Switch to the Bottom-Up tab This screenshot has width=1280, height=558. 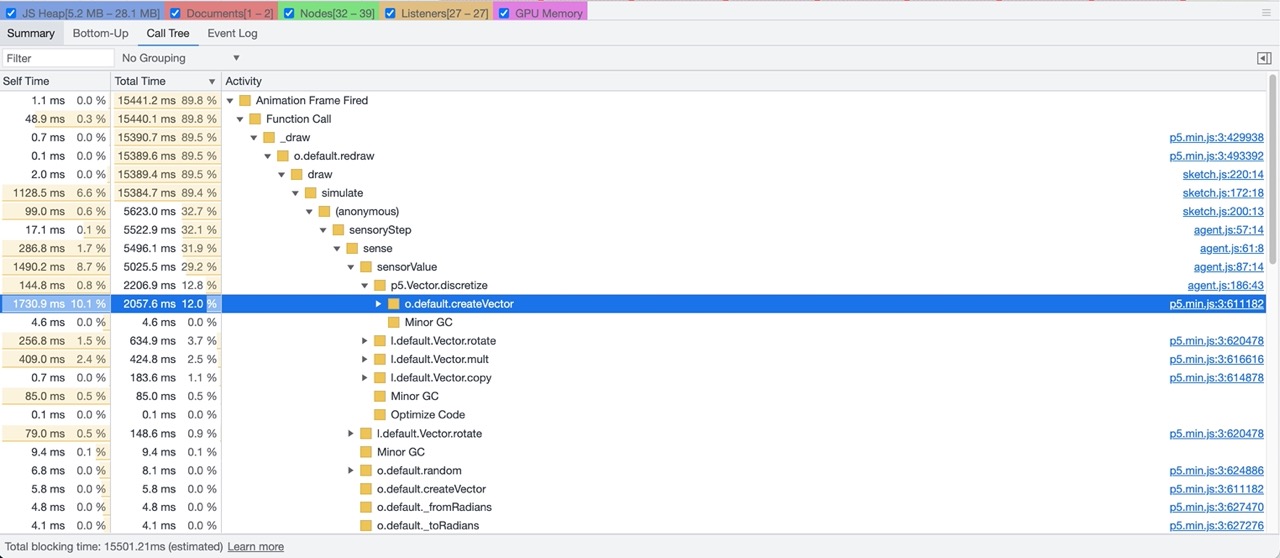[100, 33]
